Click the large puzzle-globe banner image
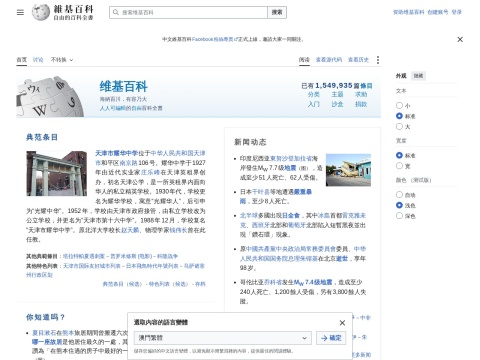 [50, 97]
